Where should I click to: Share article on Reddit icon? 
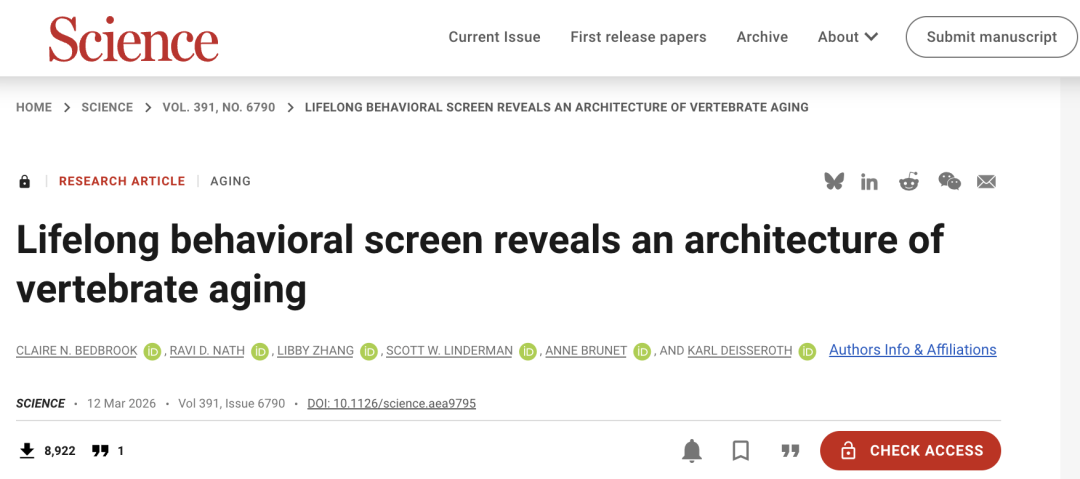(908, 181)
